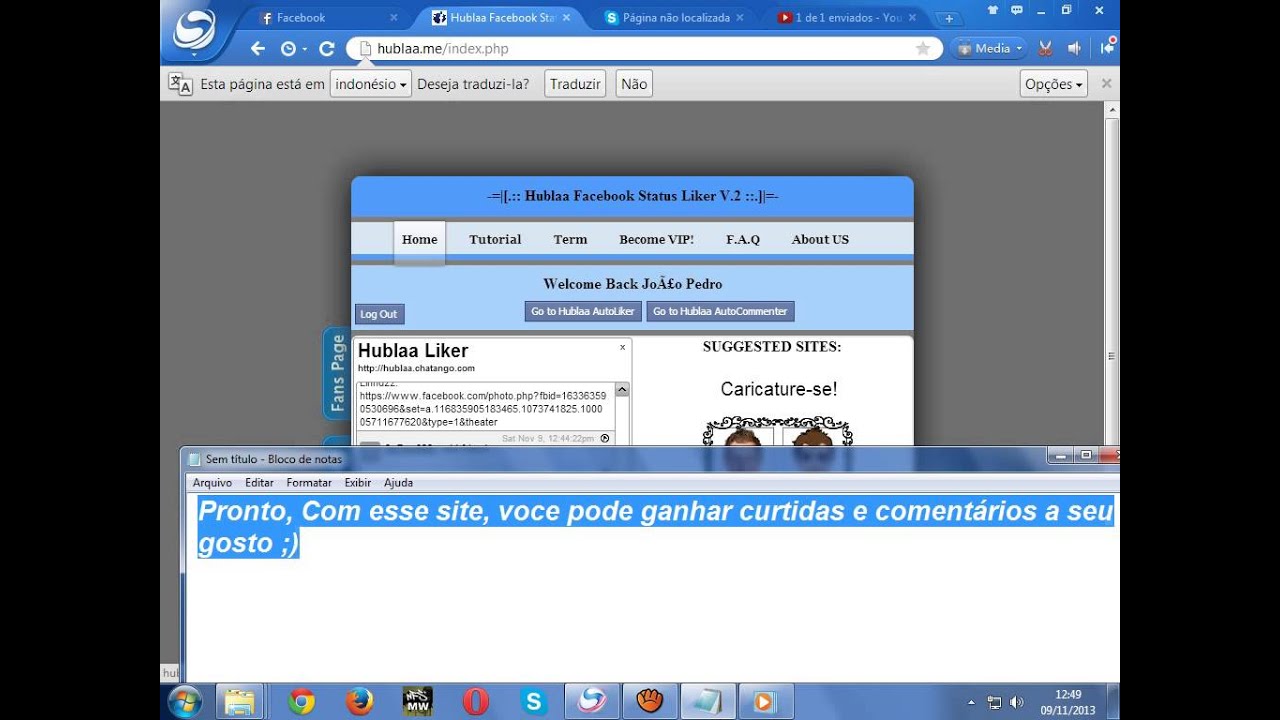Open Windows Explorer from the taskbar
Image resolution: width=1280 pixels, height=720 pixels.
(x=240, y=702)
